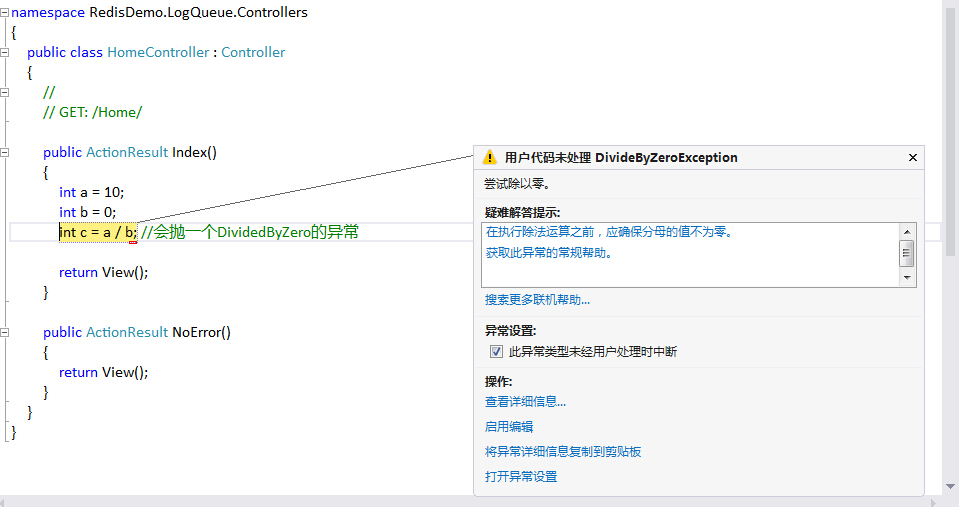Click the troubleshooting tips scrollbar thumb
The image size is (959, 507).
tap(907, 253)
